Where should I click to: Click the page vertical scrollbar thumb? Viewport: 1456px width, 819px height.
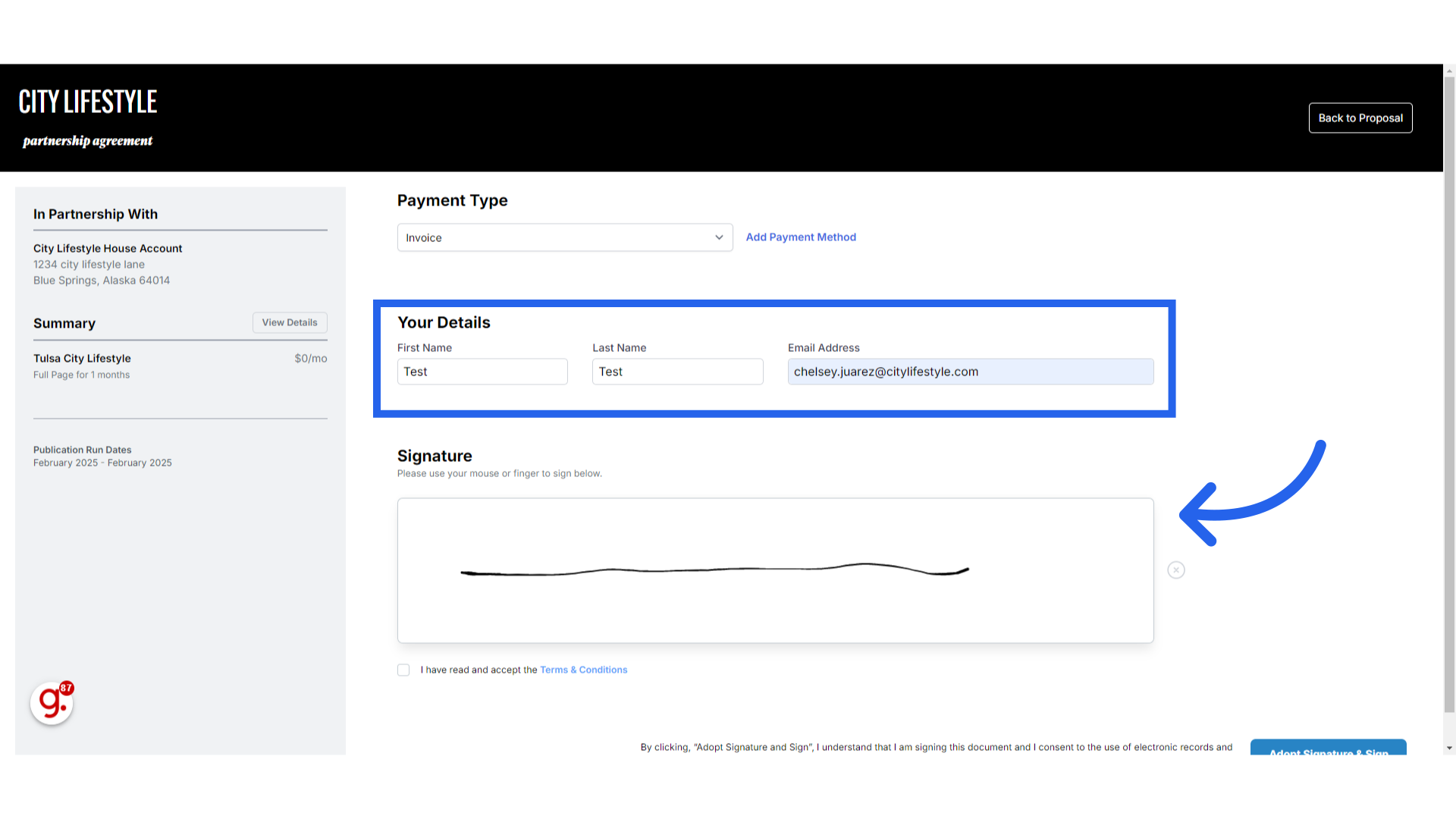point(1449,394)
